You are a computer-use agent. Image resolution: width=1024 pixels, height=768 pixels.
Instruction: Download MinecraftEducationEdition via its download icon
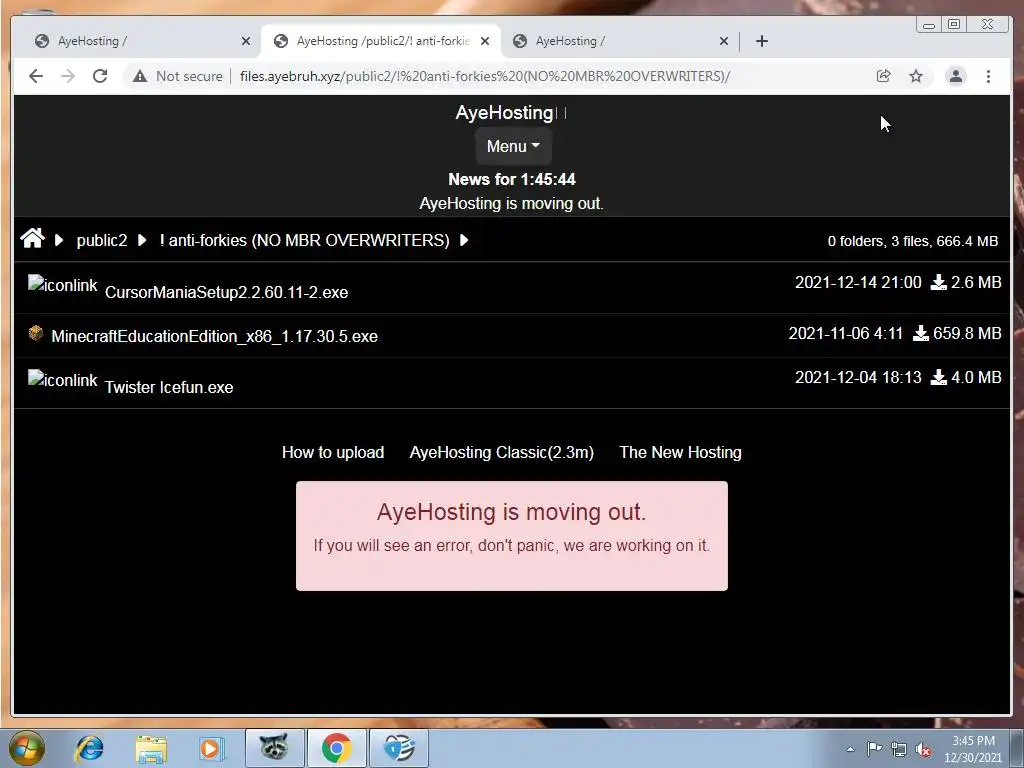921,333
